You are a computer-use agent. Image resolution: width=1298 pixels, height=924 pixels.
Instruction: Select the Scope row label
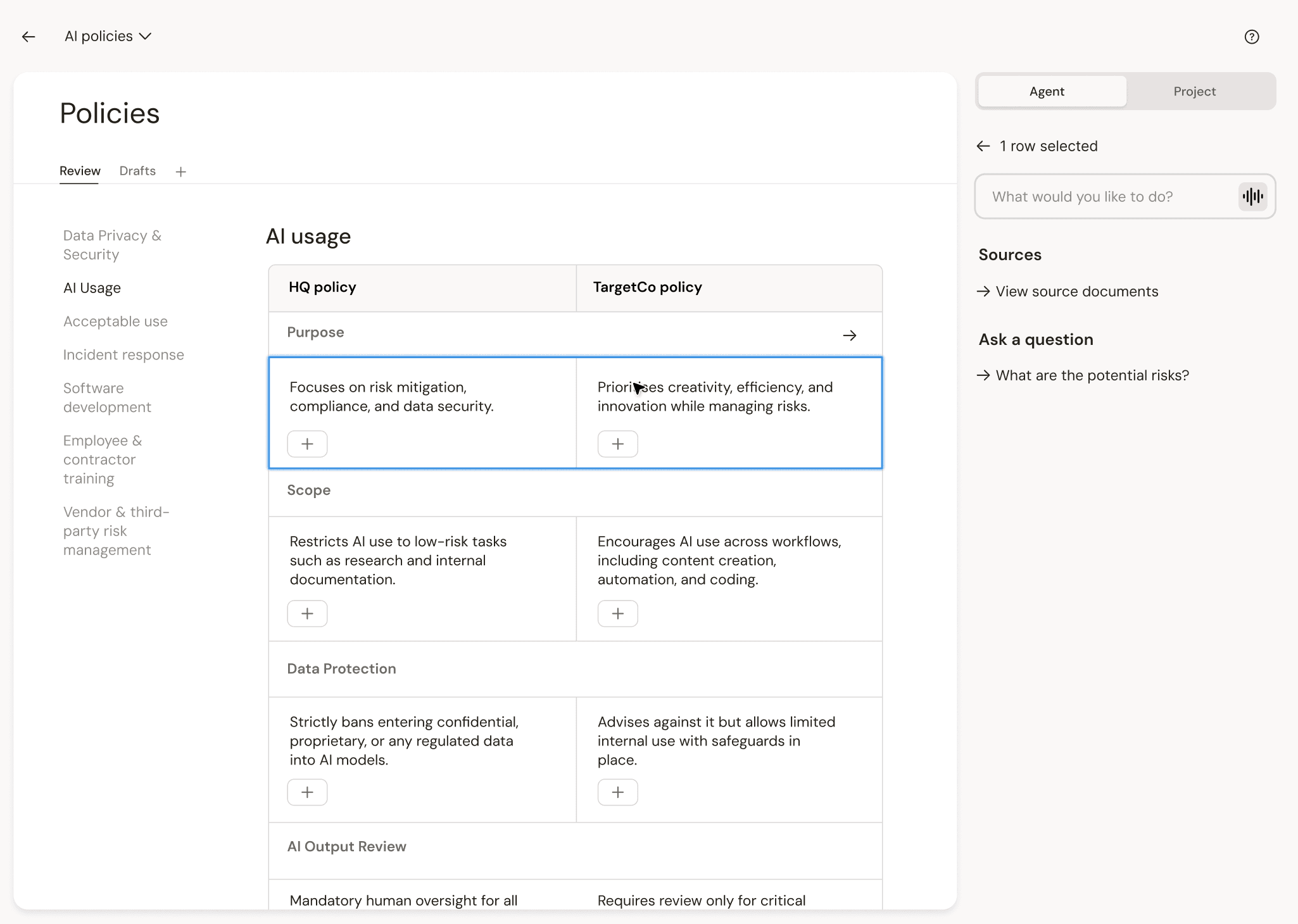pyautogui.click(x=308, y=490)
